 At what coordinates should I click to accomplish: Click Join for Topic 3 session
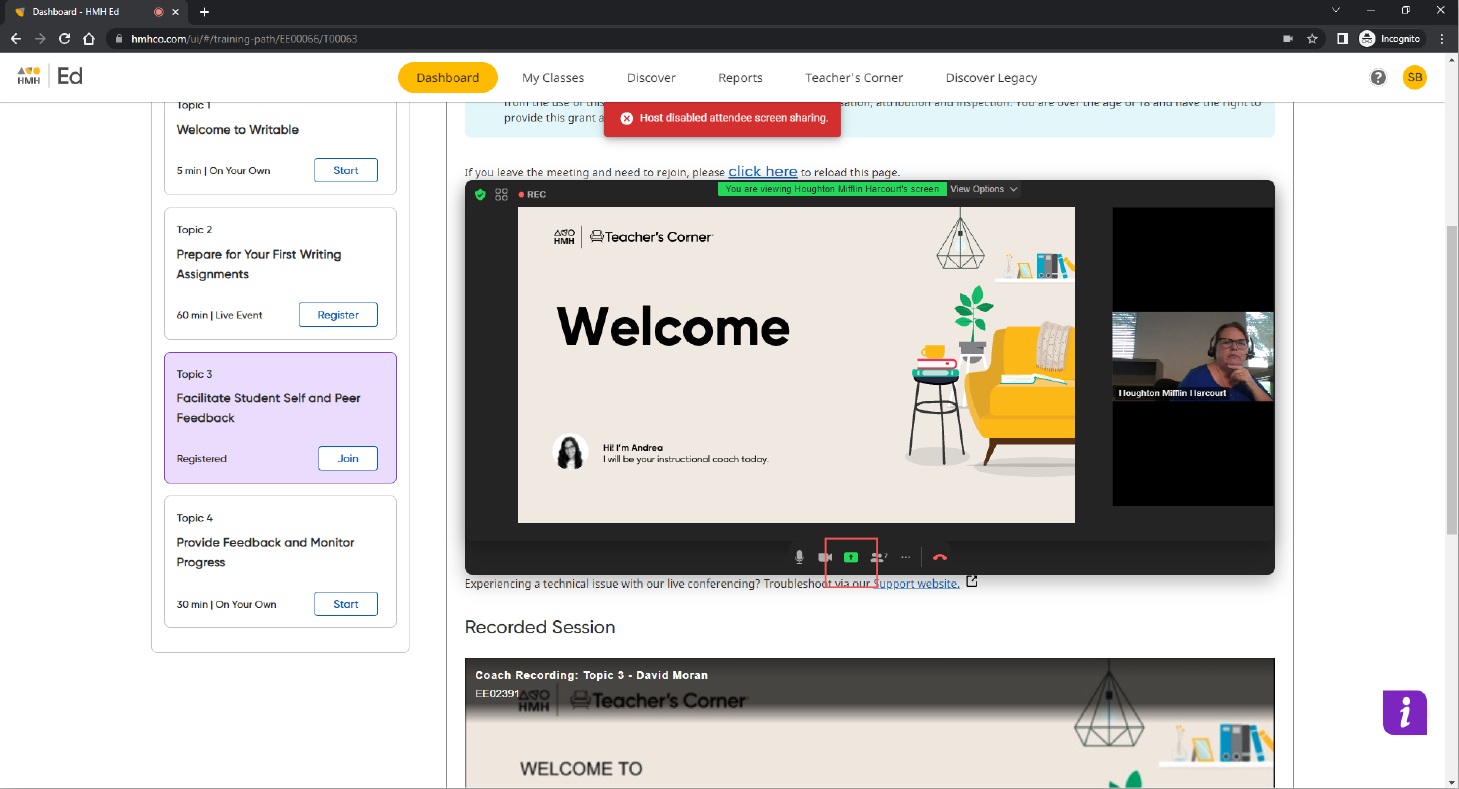[347, 458]
